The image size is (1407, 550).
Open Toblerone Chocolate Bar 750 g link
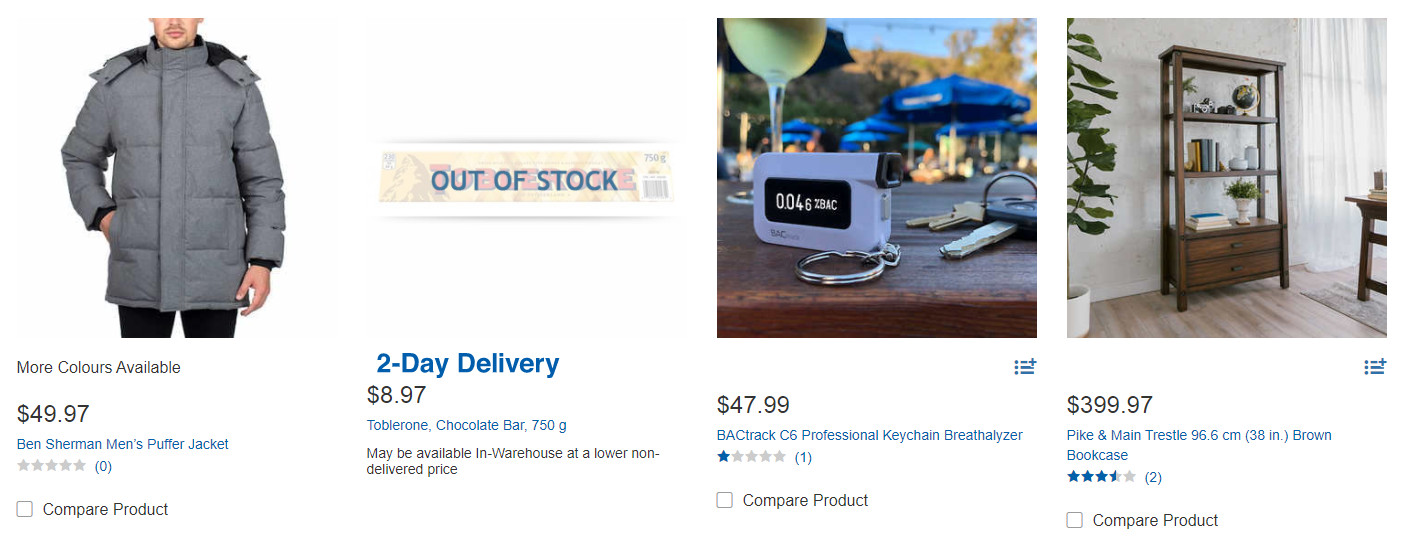coord(467,425)
